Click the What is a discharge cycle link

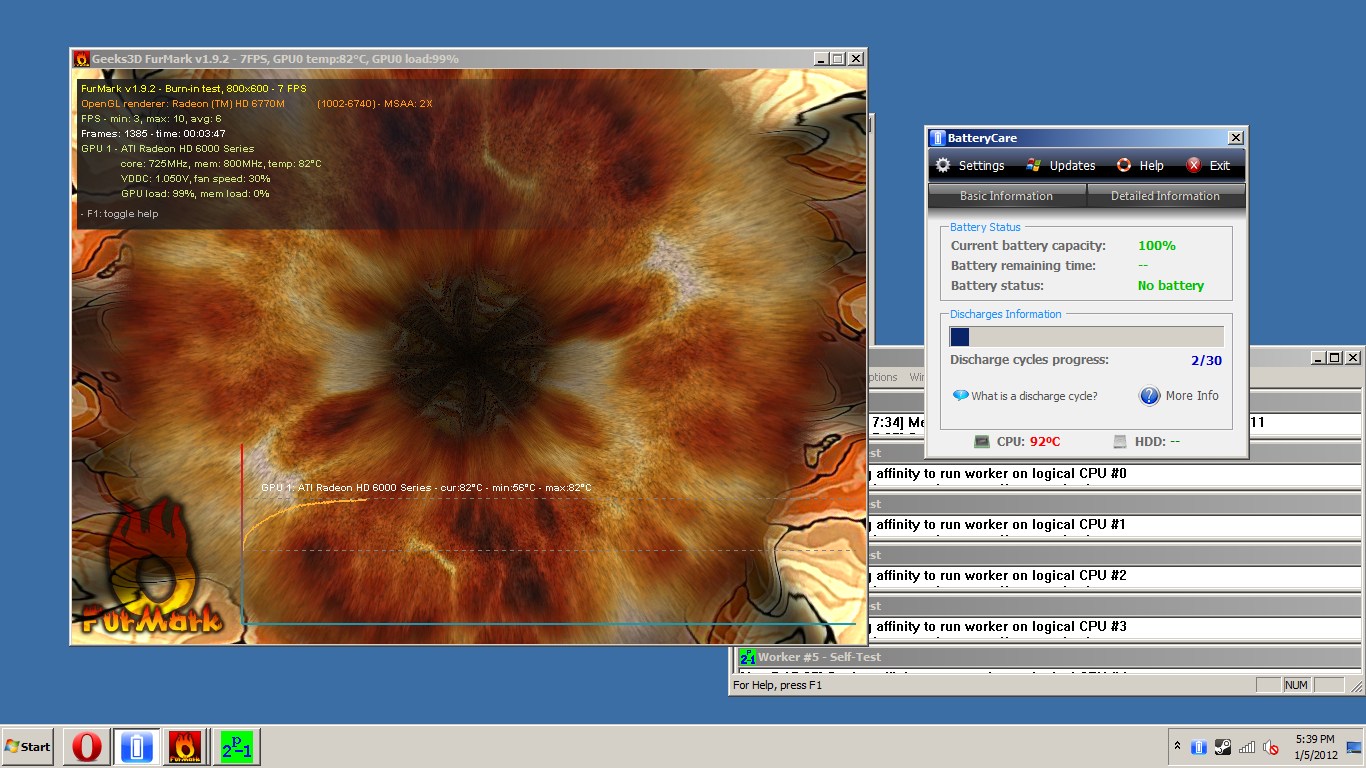pyautogui.click(x=1034, y=396)
